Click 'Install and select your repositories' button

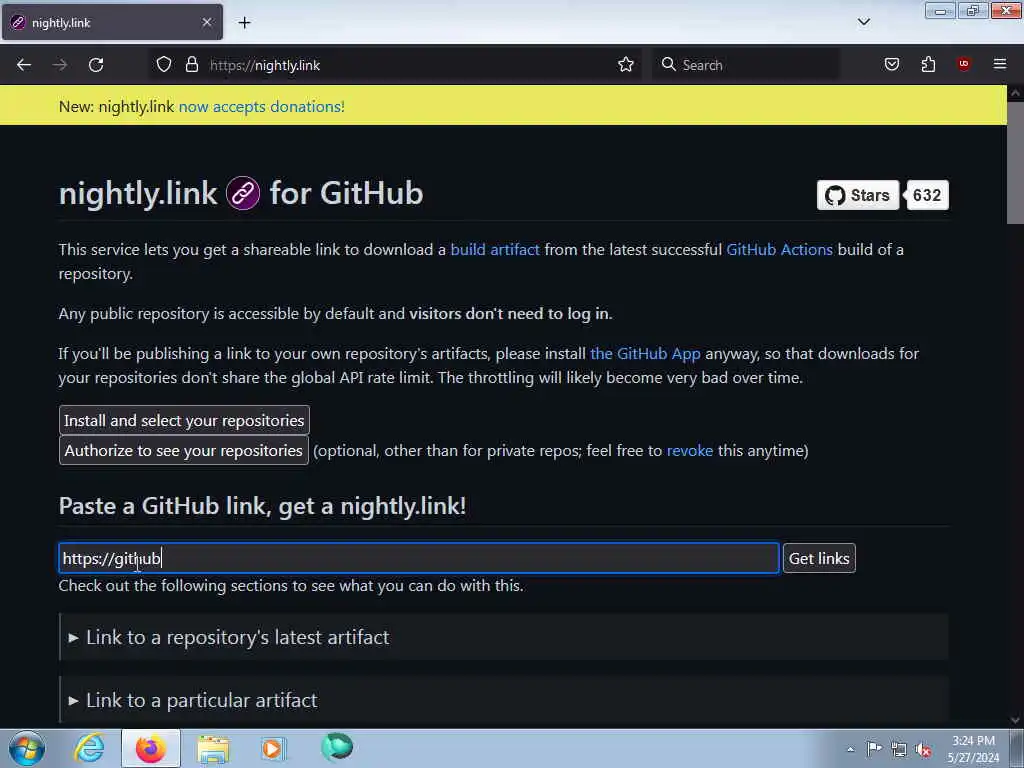[184, 420]
